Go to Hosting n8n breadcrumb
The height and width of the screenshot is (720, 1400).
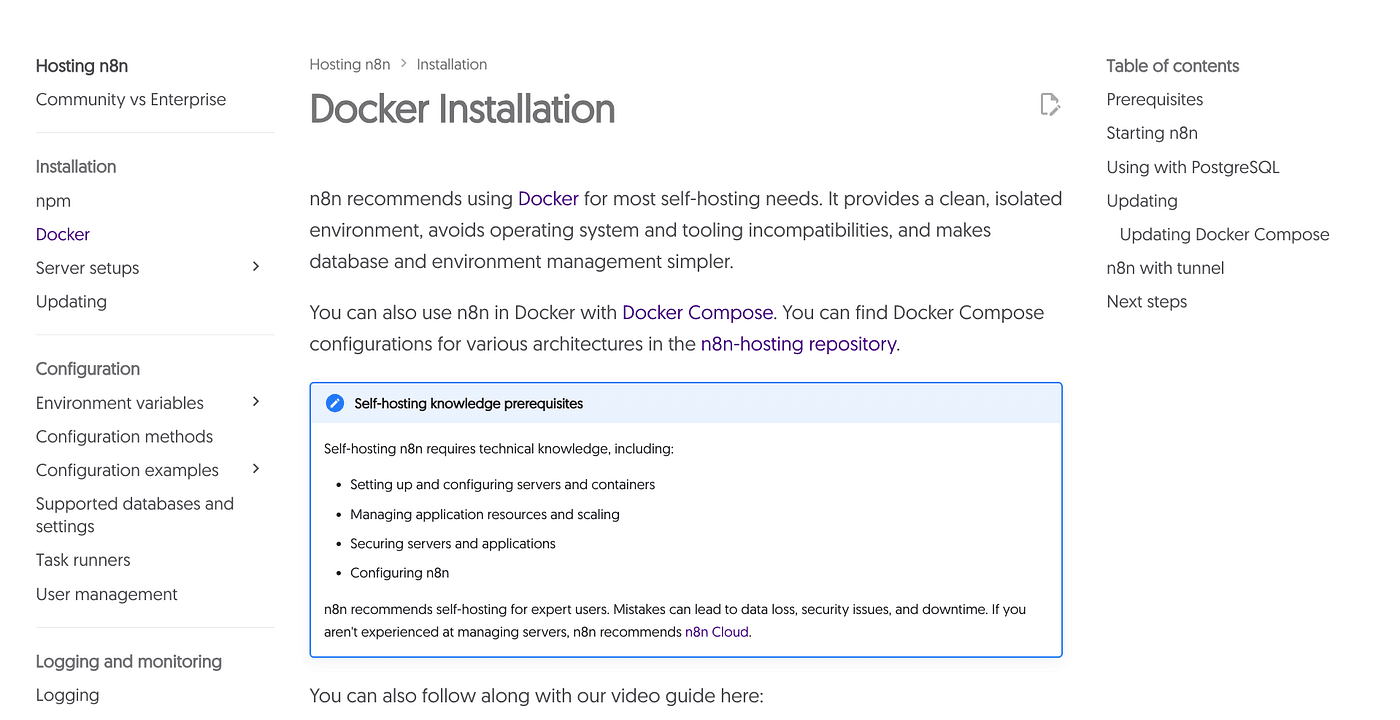(350, 65)
